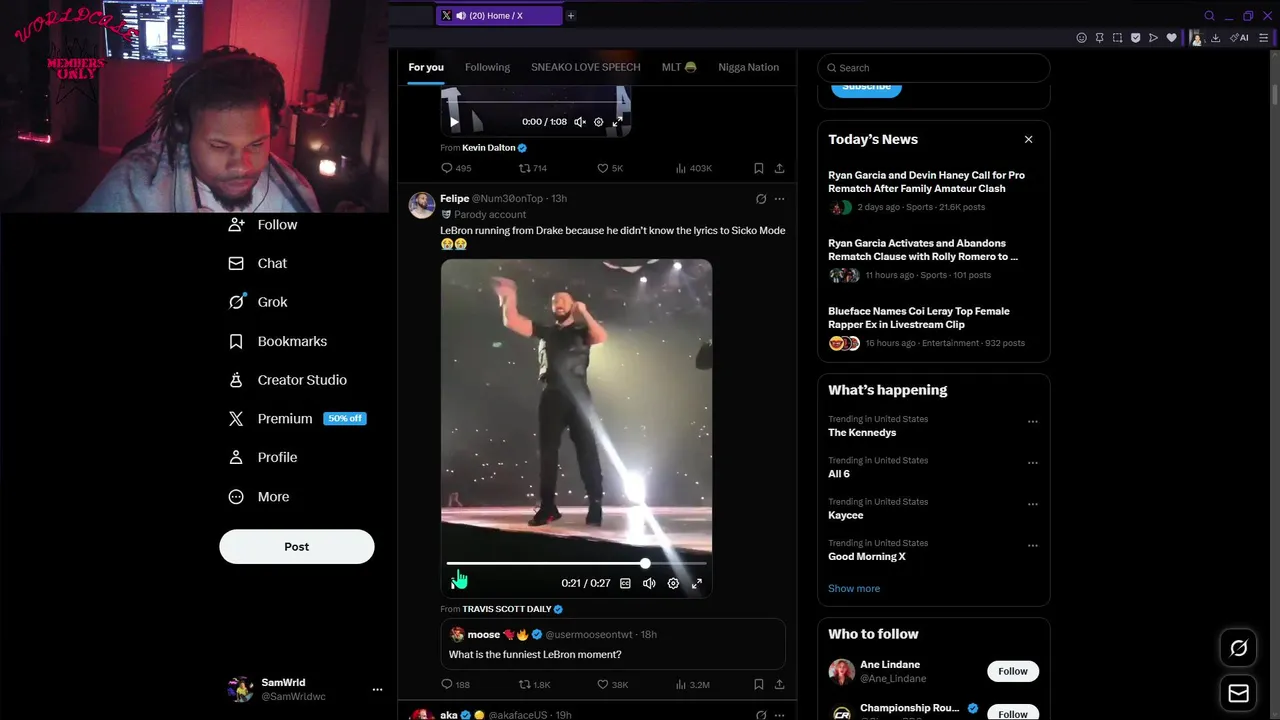The width and height of the screenshot is (1280, 720).
Task: Open browser search tabs magnifier
Action: (x=1209, y=16)
